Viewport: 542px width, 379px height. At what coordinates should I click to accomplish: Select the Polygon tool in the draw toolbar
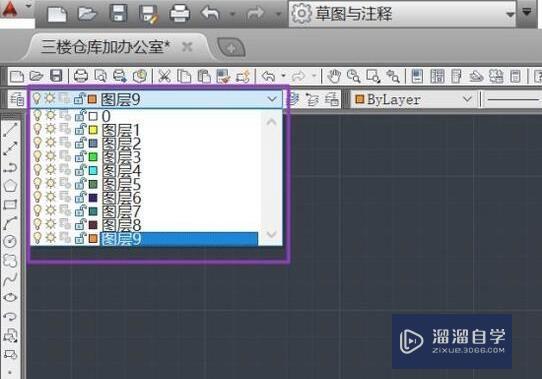pos(10,186)
